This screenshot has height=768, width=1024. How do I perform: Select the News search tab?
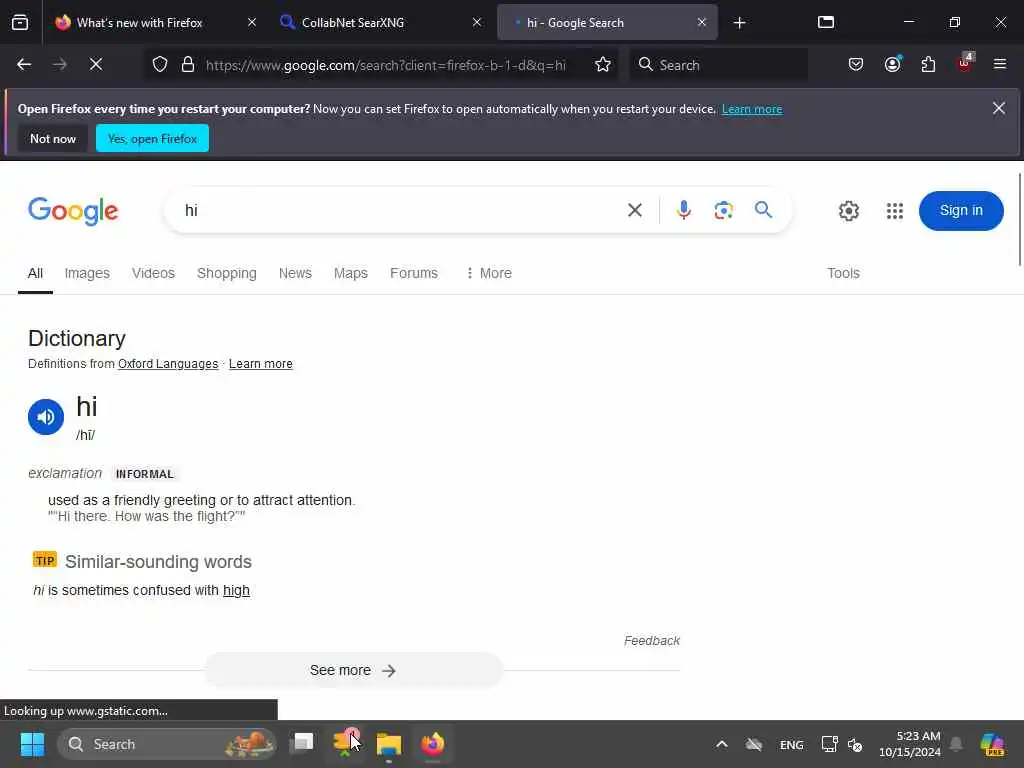pyautogui.click(x=295, y=273)
